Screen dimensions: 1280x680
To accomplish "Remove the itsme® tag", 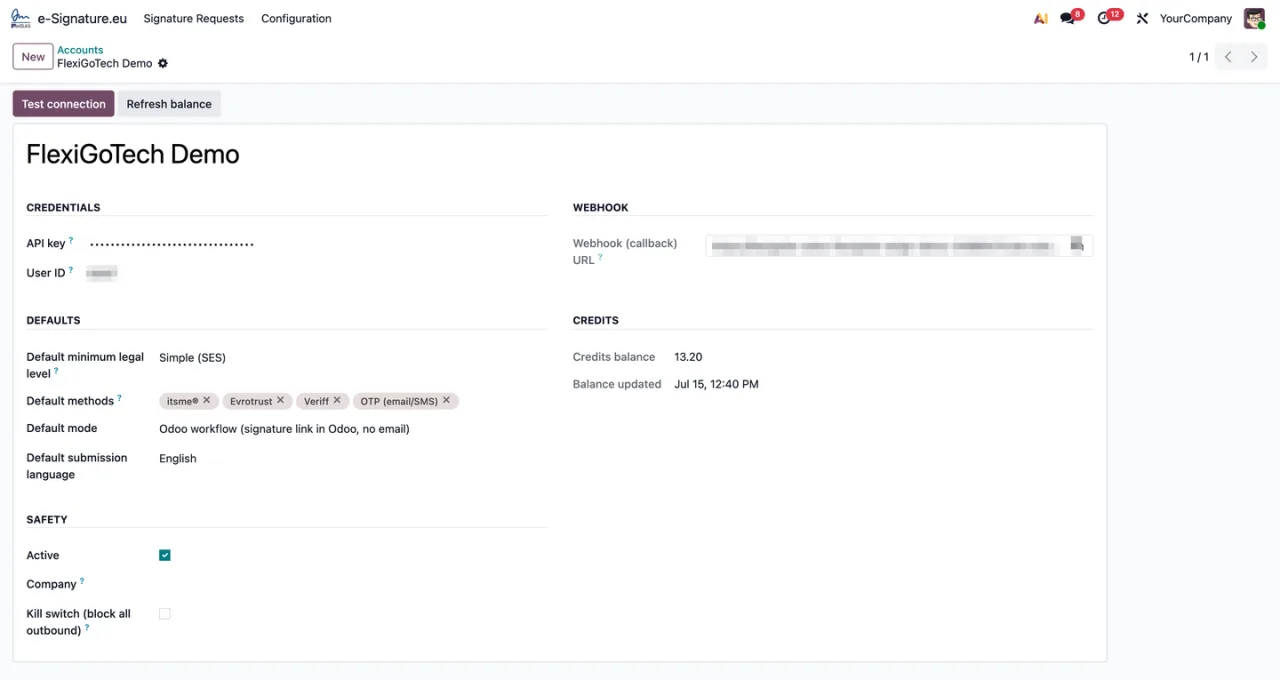I will pos(207,400).
